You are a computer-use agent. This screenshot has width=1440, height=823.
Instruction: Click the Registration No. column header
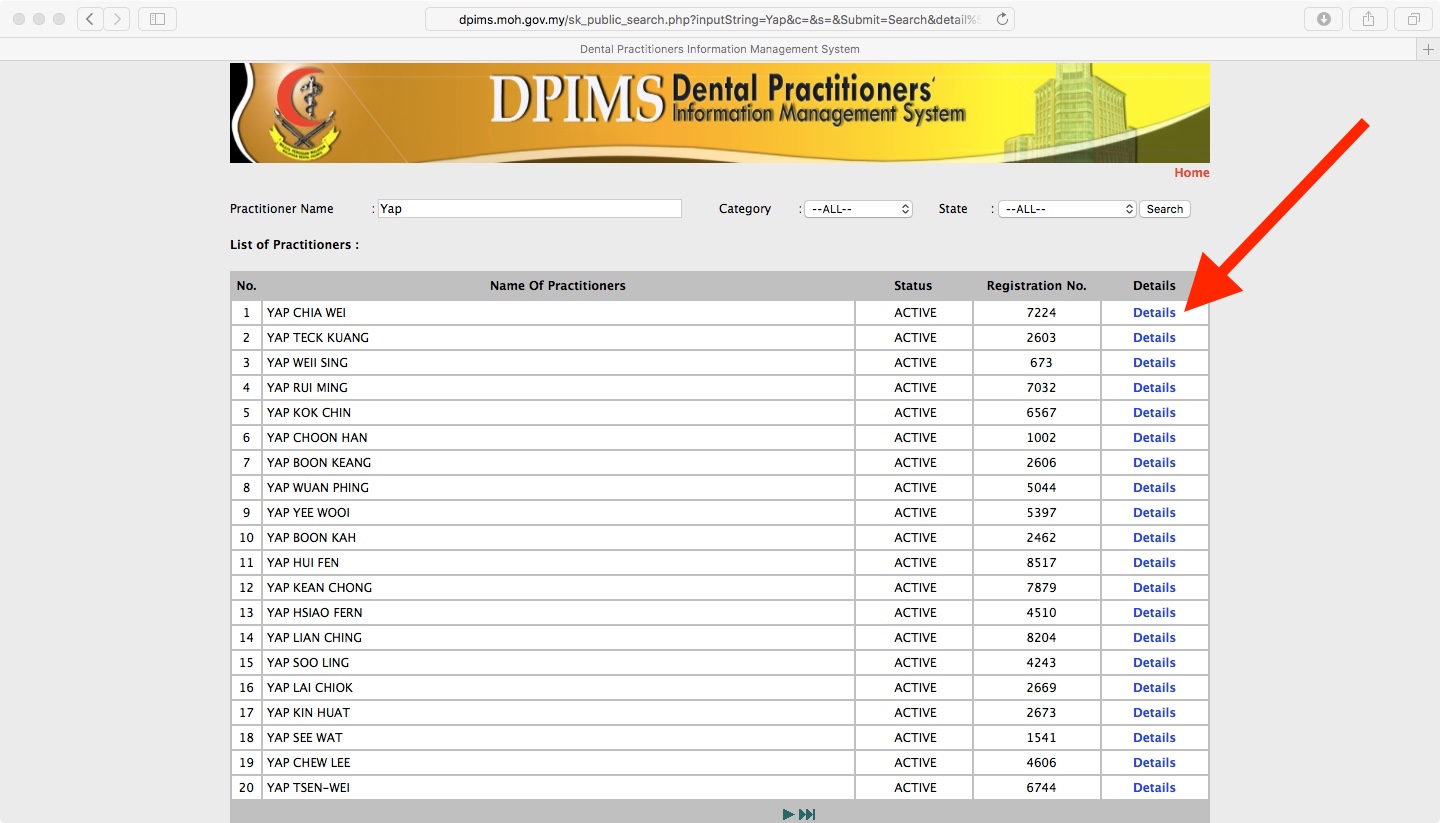(1036, 286)
